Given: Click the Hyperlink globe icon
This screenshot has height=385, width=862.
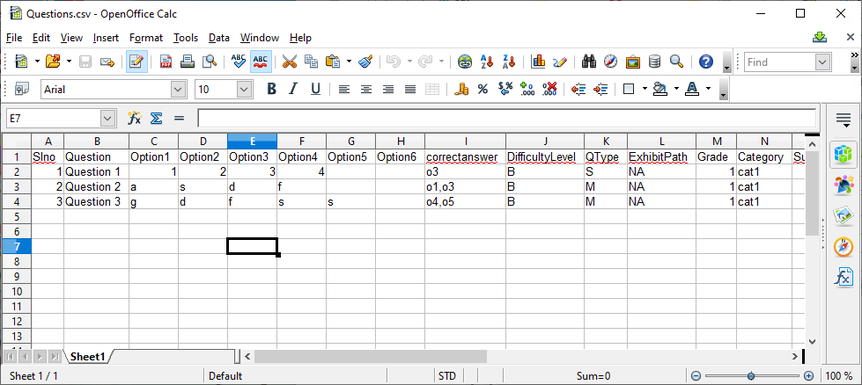Looking at the screenshot, I should coord(465,62).
